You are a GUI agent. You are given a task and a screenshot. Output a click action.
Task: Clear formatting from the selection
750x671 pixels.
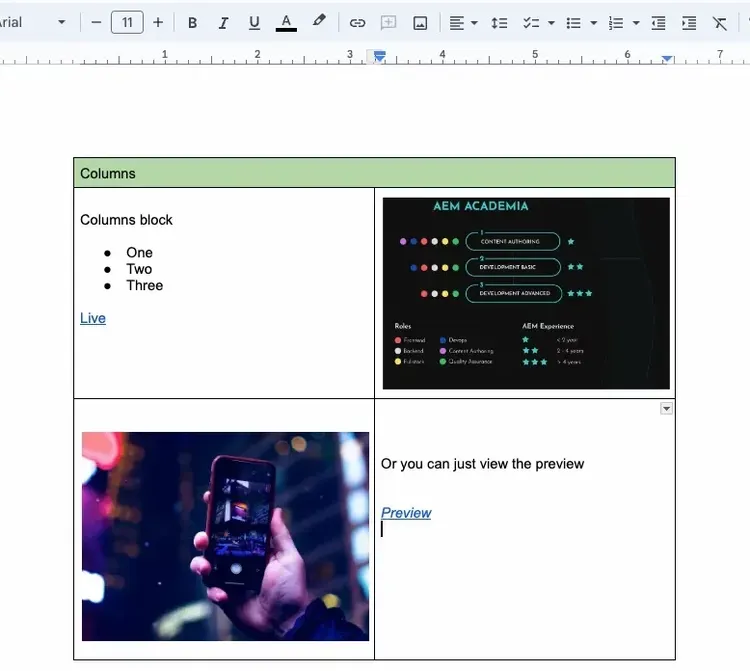point(719,22)
